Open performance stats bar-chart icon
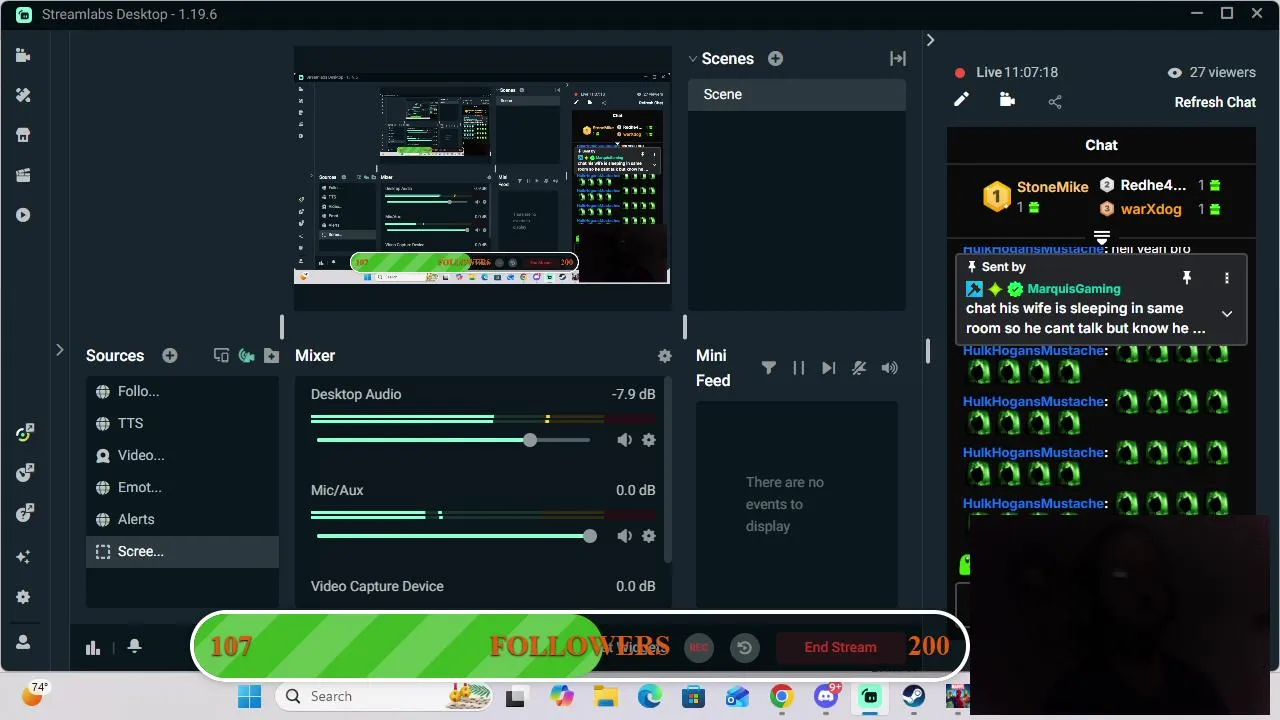Image resolution: width=1280 pixels, height=720 pixels. pyautogui.click(x=93, y=647)
